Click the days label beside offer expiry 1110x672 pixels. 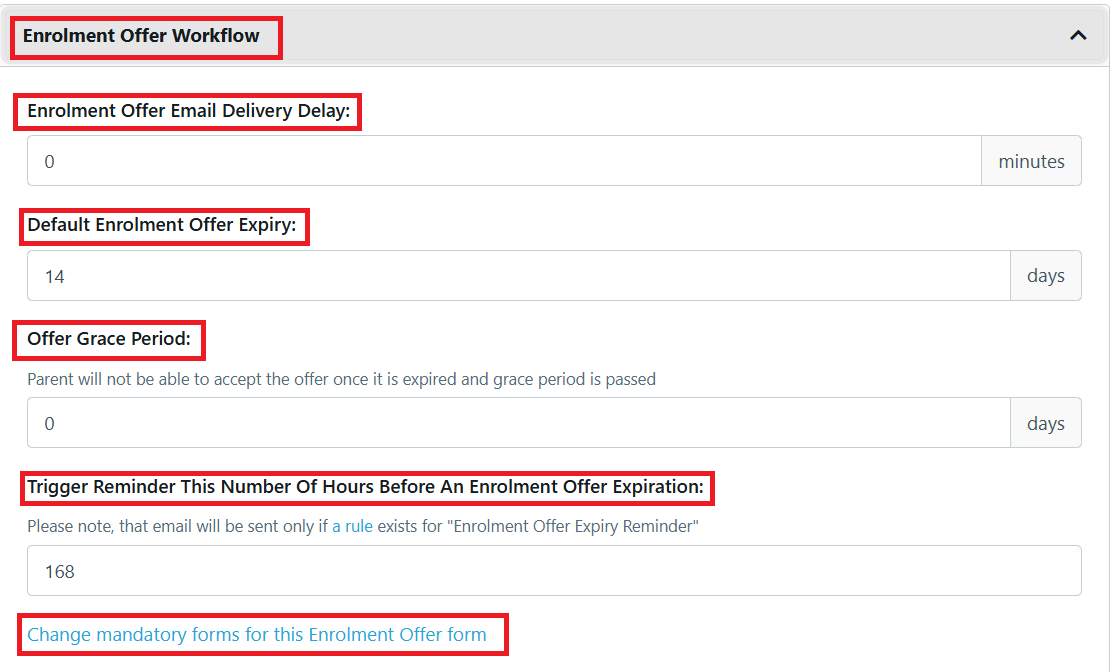tap(1046, 275)
